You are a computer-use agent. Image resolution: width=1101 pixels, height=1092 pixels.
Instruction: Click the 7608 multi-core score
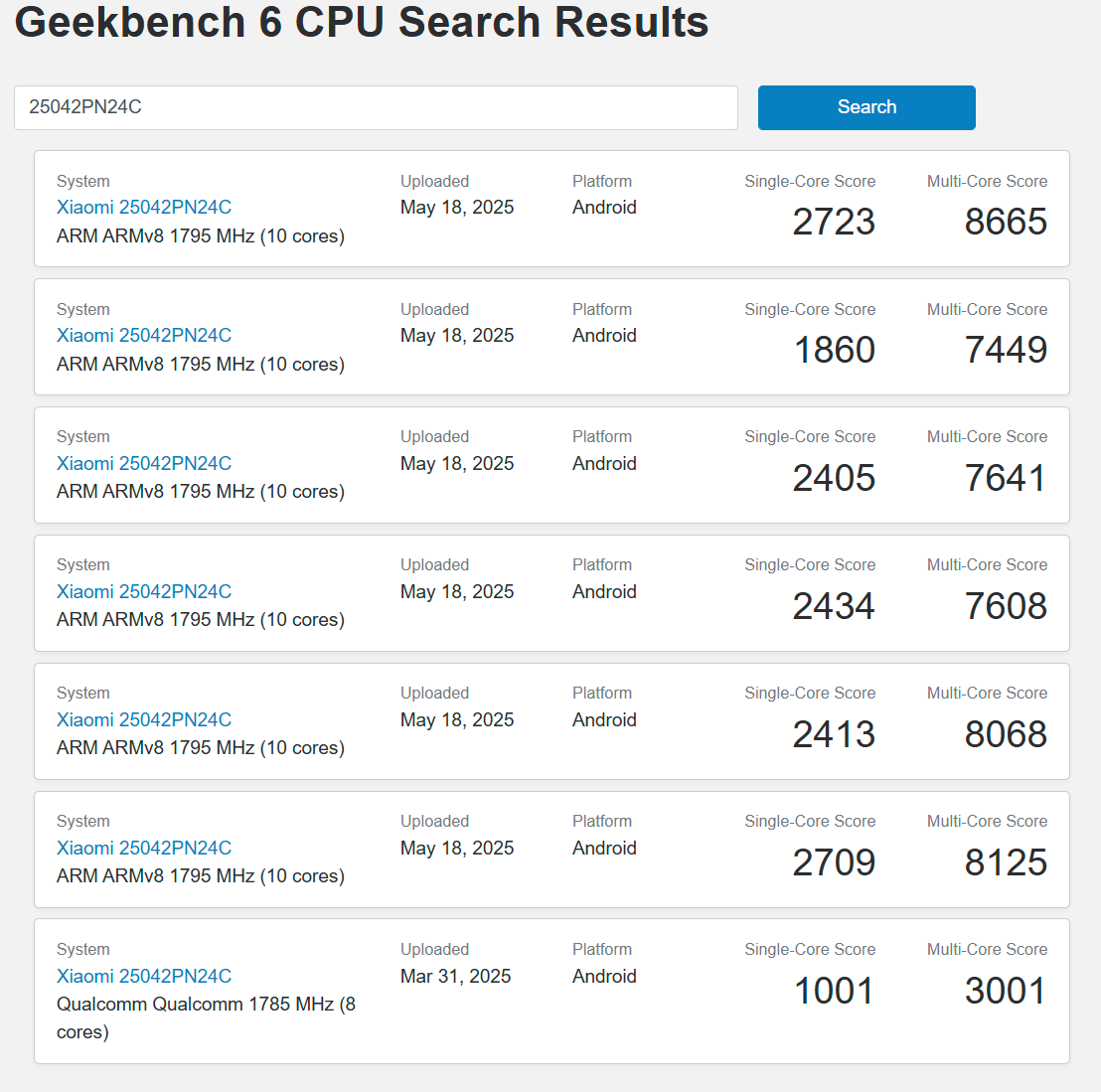pos(1006,606)
